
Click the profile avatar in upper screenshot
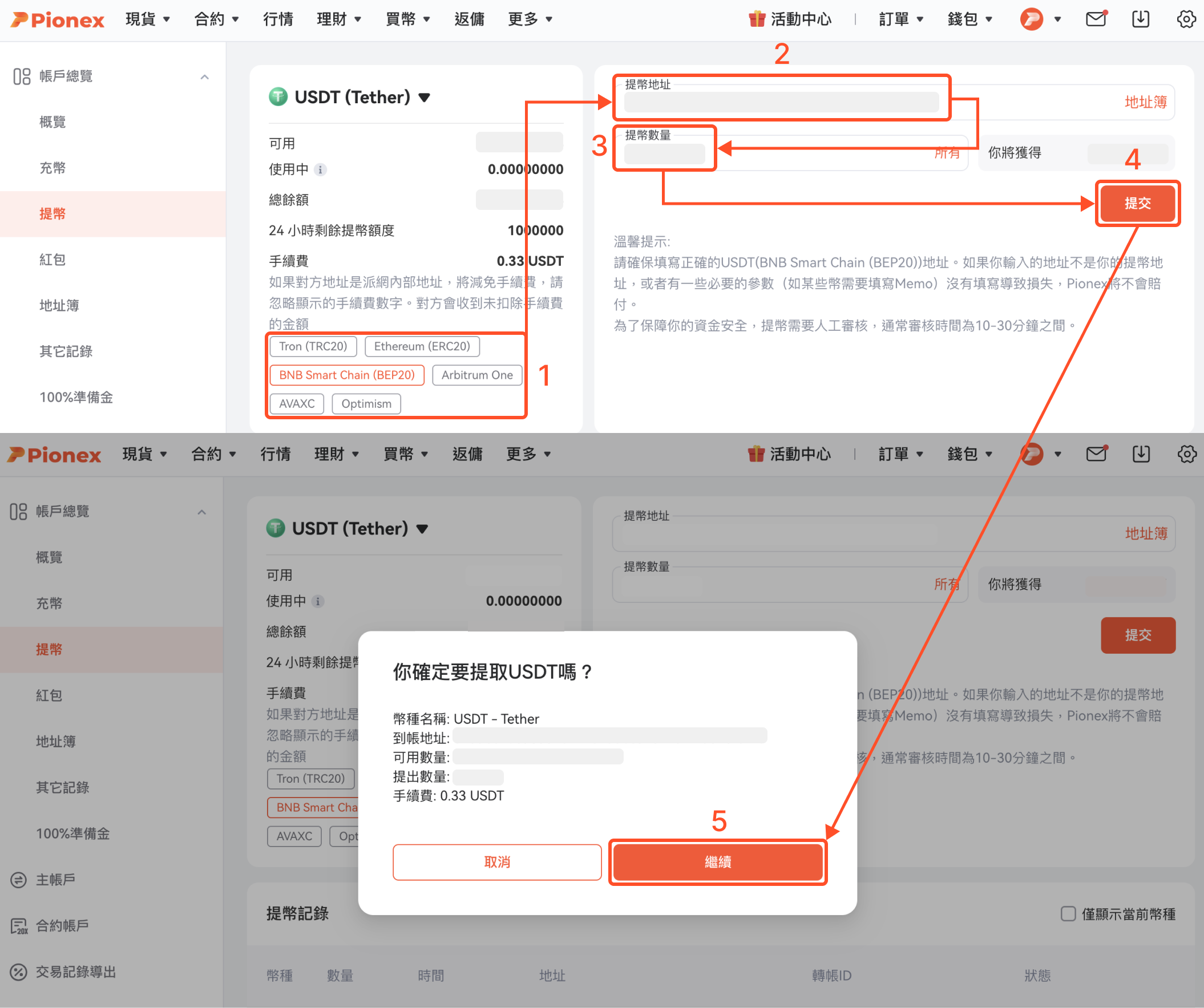[x=1032, y=19]
